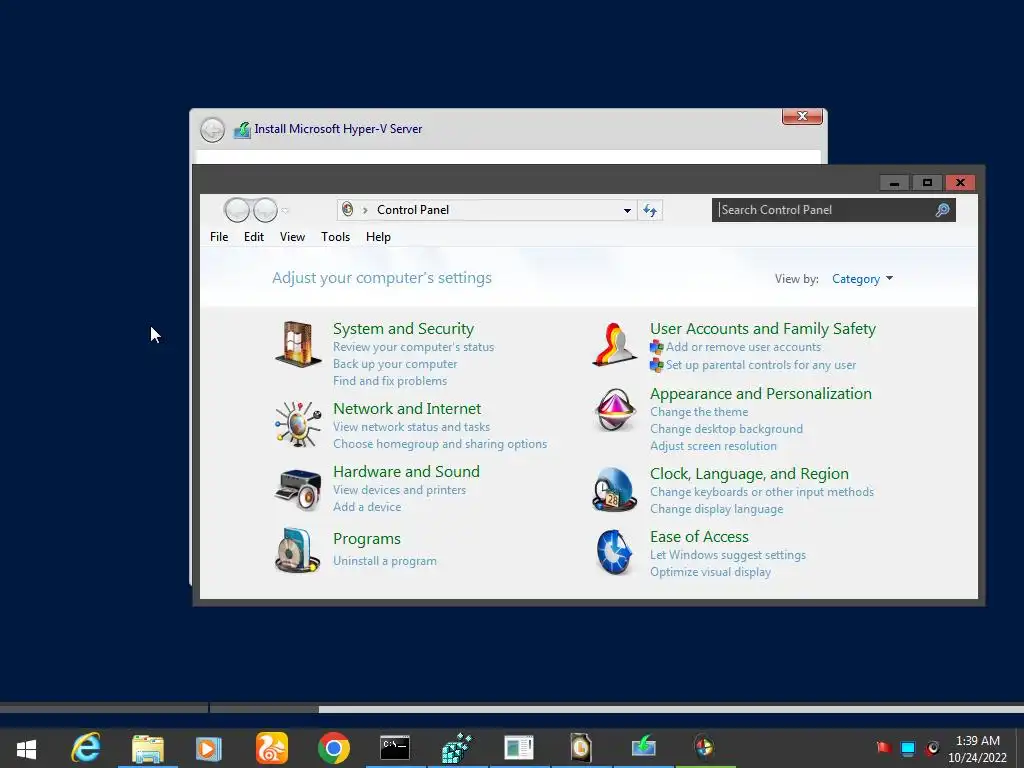Click View network status and tasks

coord(411,427)
